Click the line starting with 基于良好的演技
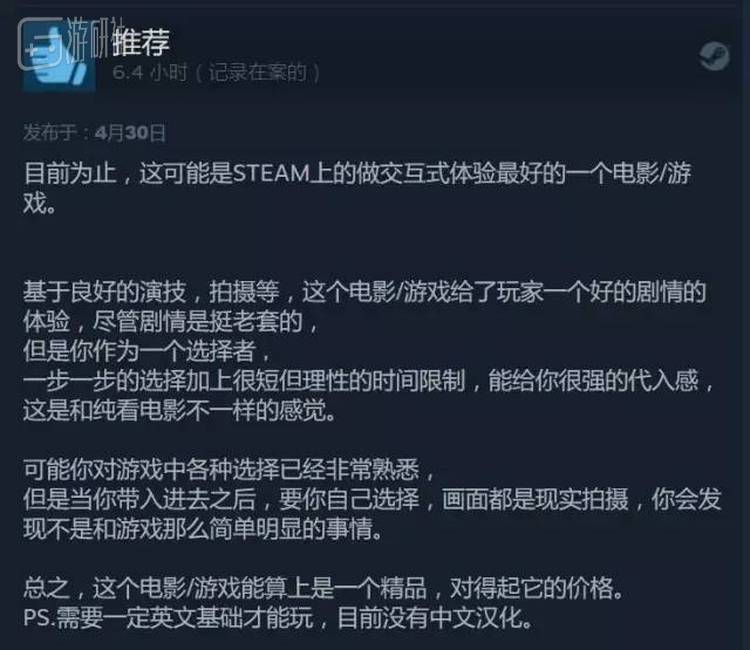750x650 pixels. (364, 291)
